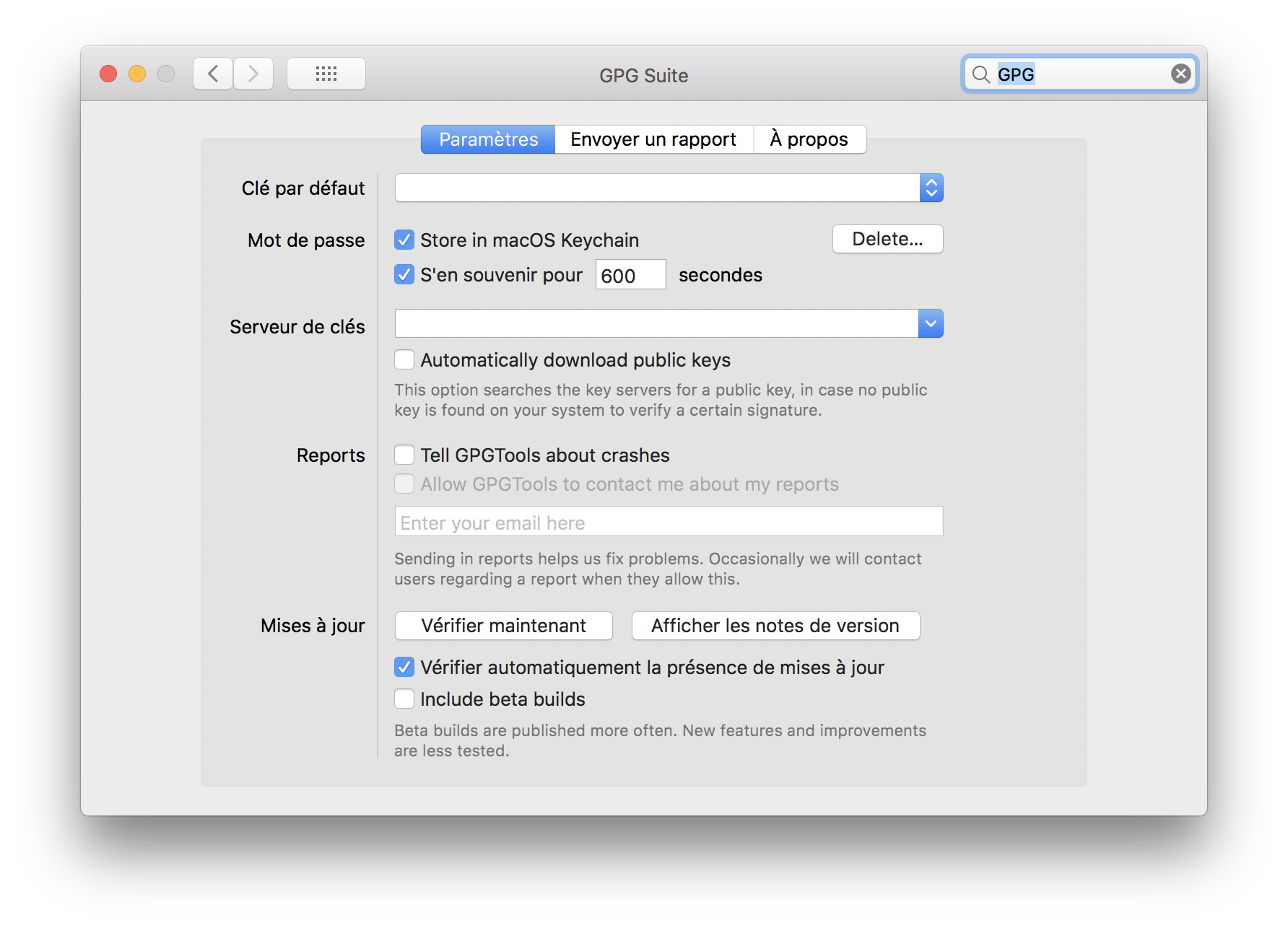1288x931 pixels.
Task: Disable Vérifier automatiquement la présence de mises à jour
Action: 404,668
